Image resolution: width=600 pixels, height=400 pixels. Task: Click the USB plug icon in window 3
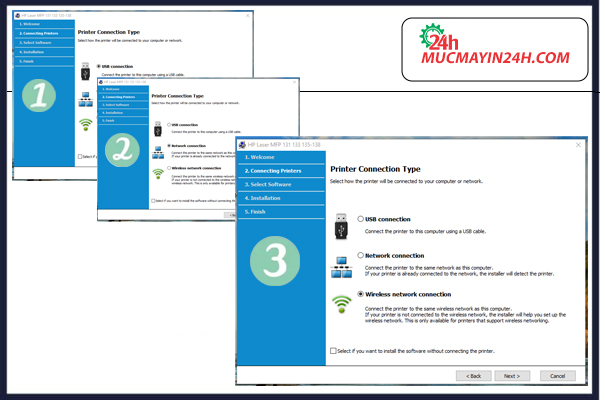341,226
